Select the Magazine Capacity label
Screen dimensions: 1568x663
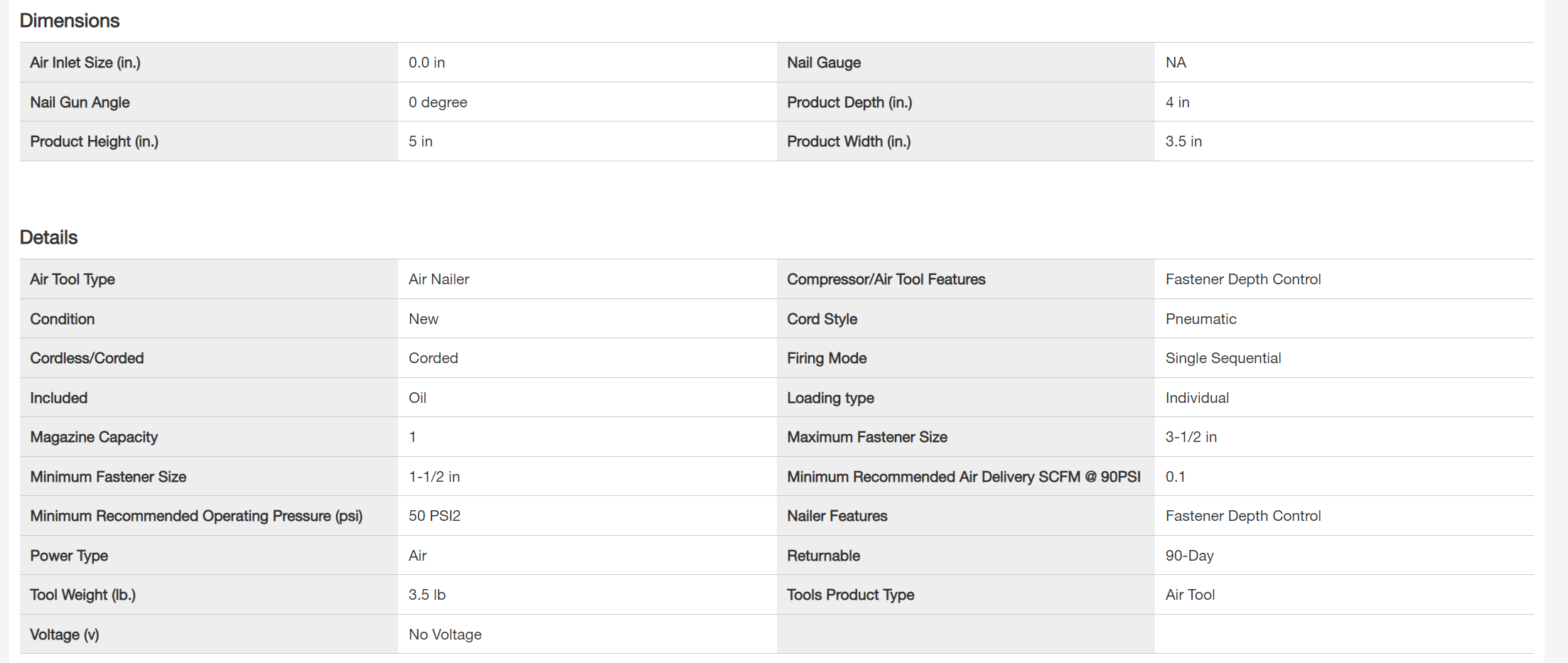click(x=94, y=437)
